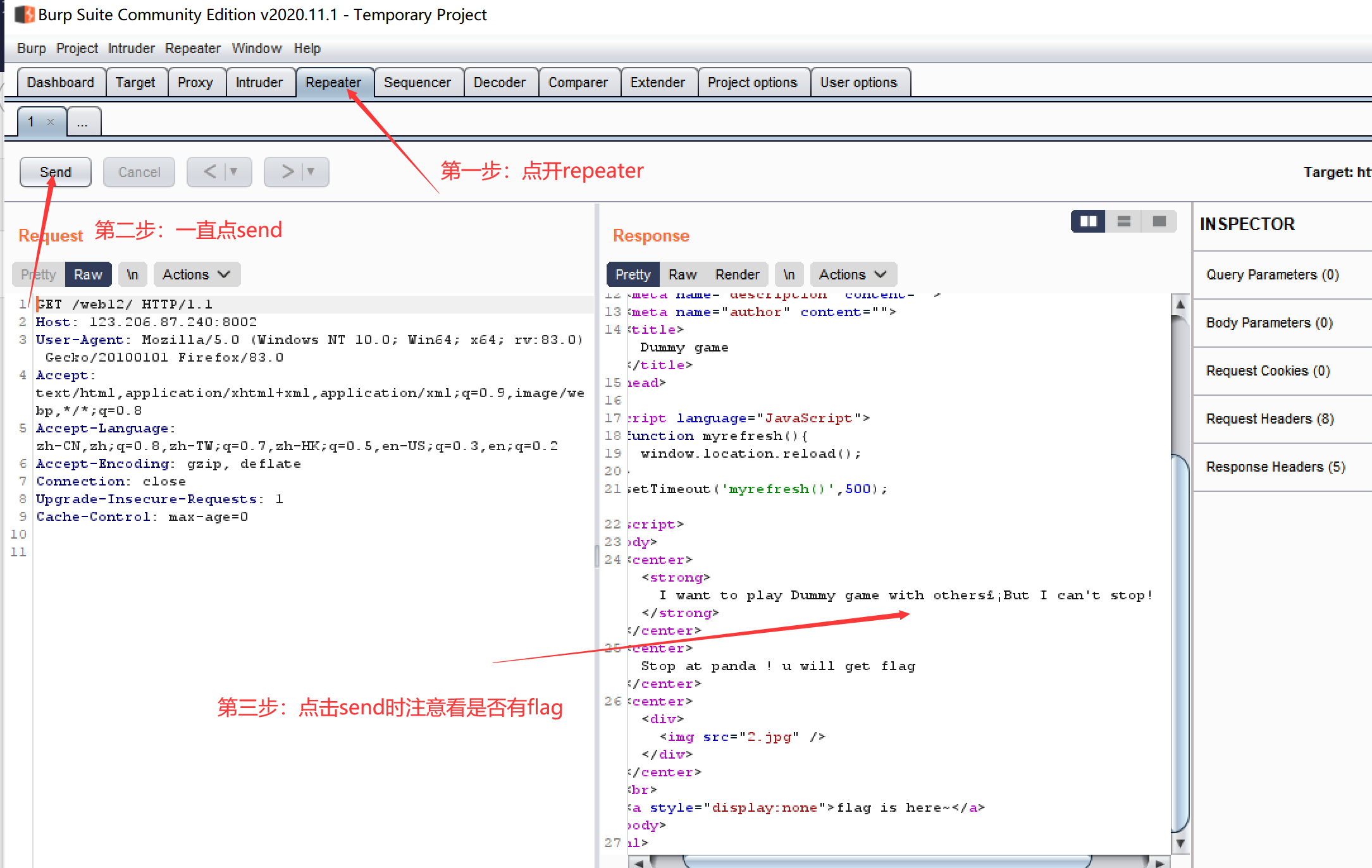The height and width of the screenshot is (868, 1372).
Task: Switch to the Proxy tab
Action: click(x=195, y=83)
